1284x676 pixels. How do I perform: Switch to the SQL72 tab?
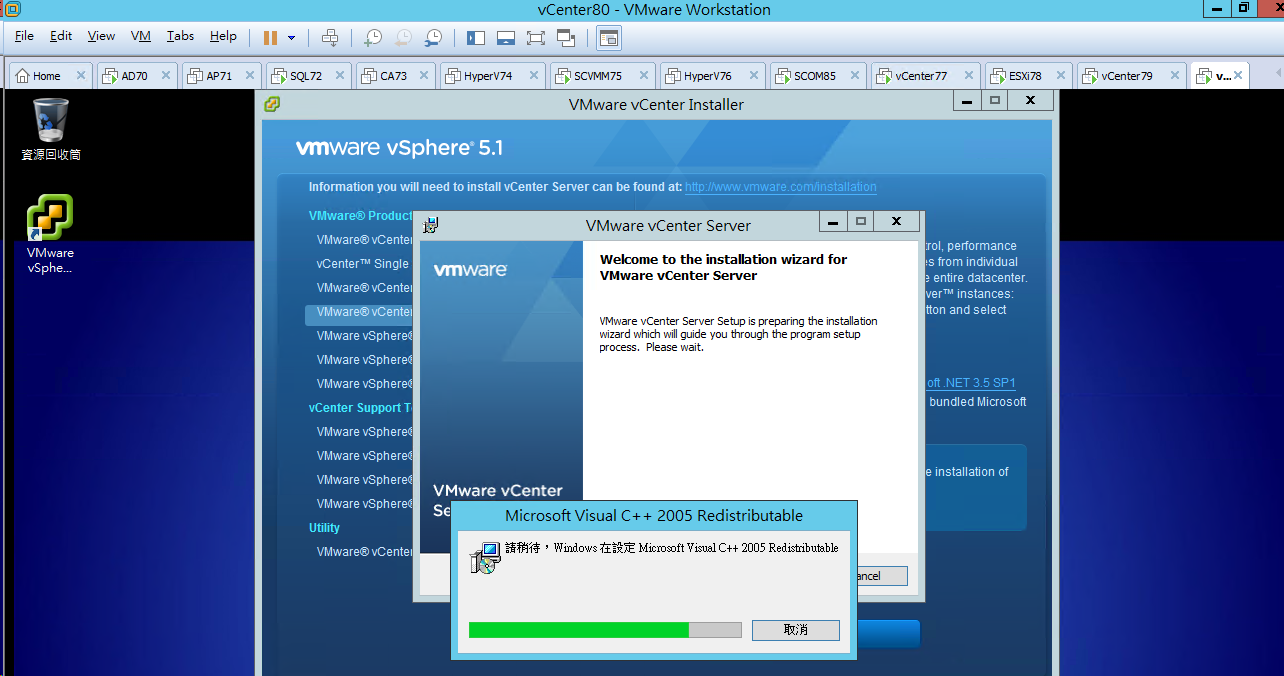pos(308,76)
